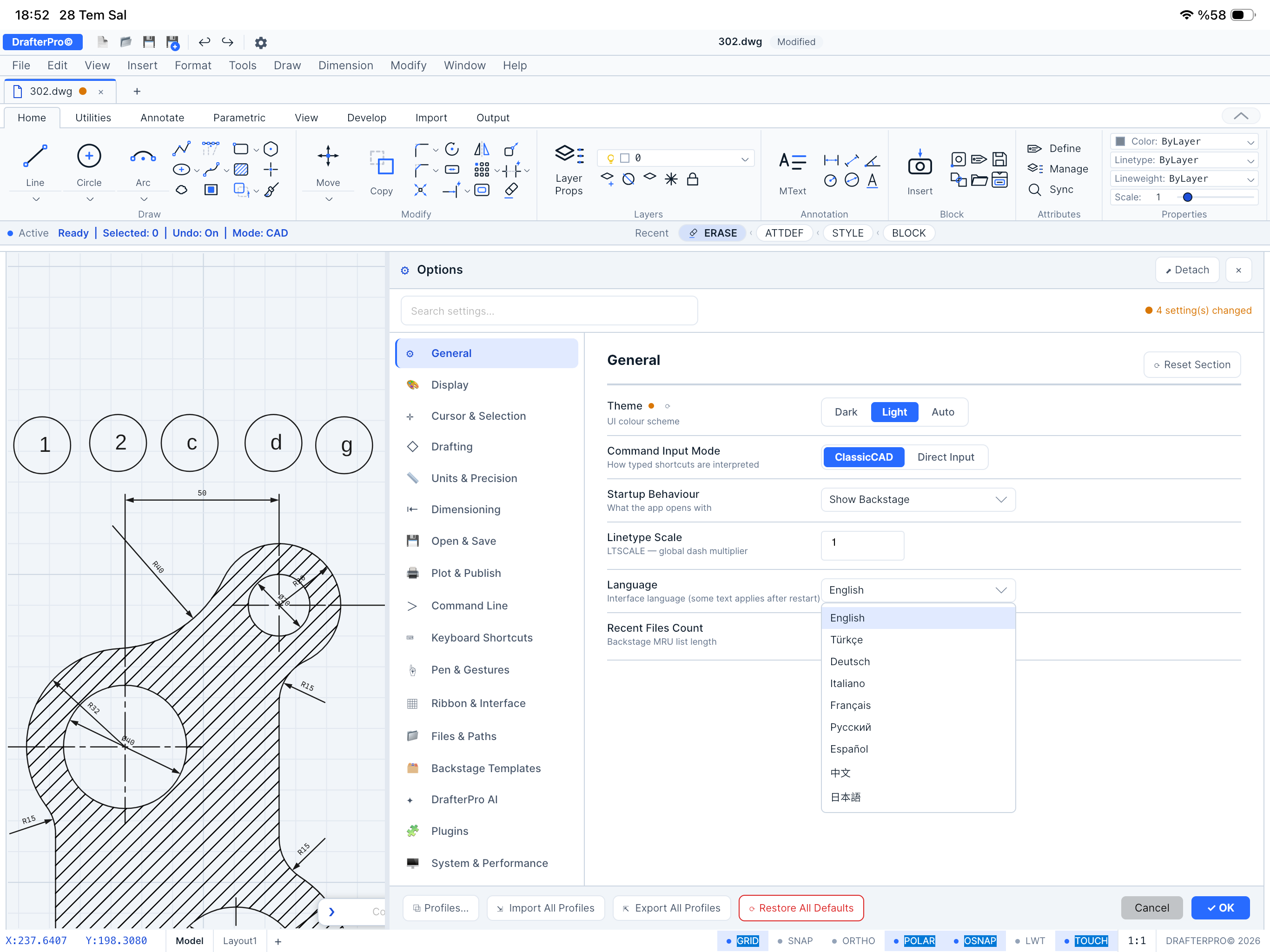
Task: Toggle OSNAP in status bar
Action: tap(975, 940)
